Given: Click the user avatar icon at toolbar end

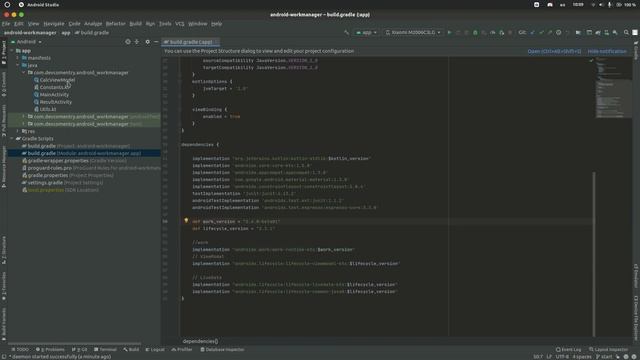Looking at the screenshot, I should pyautogui.click(x=635, y=32).
